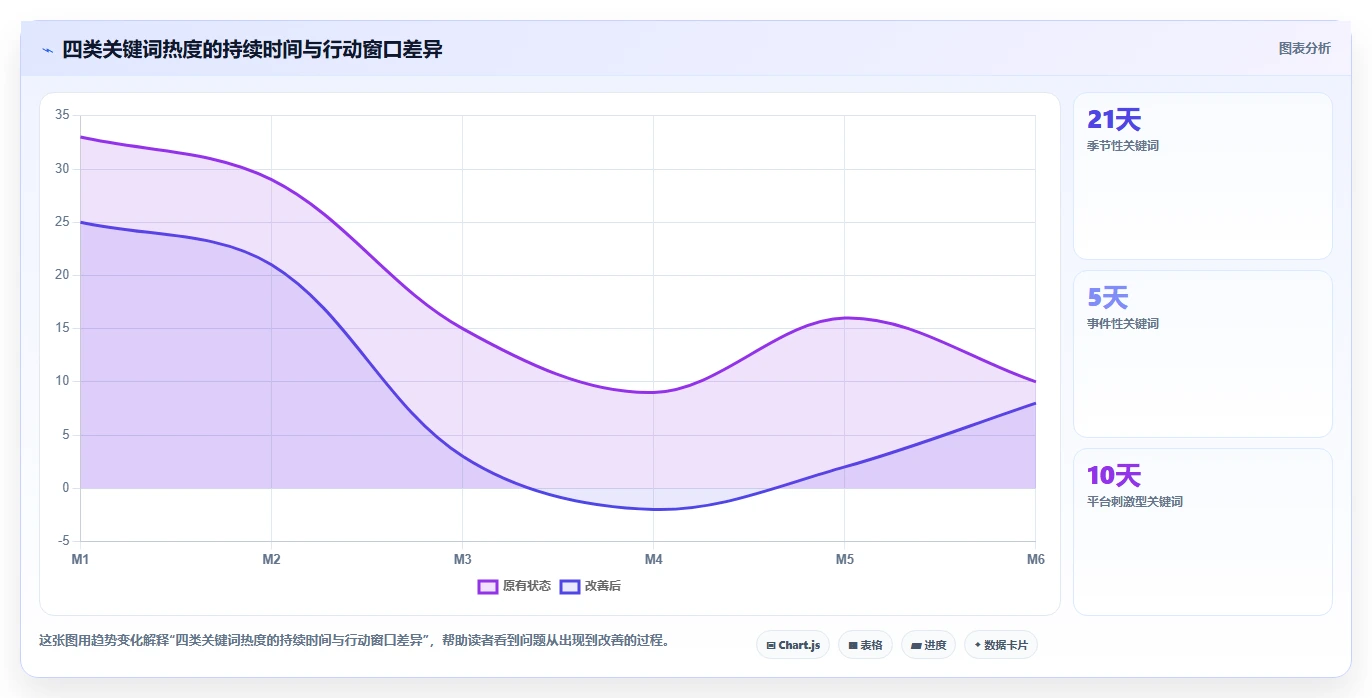This screenshot has width=1372, height=698.
Task: Click the icon inside the Chart.js chip
Action: [771, 646]
